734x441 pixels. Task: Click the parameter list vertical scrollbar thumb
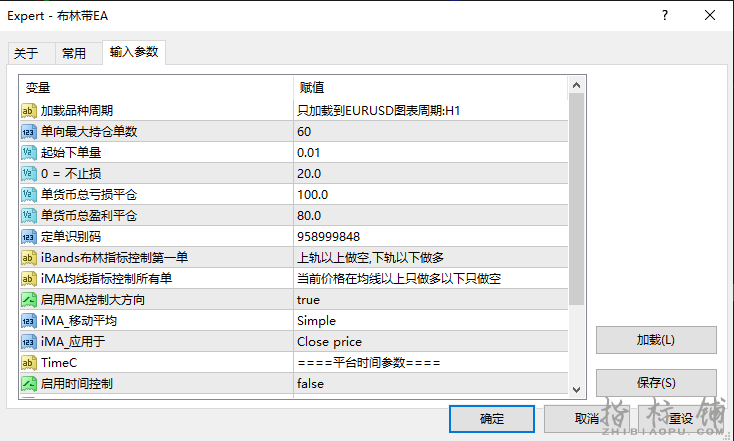pos(577,199)
